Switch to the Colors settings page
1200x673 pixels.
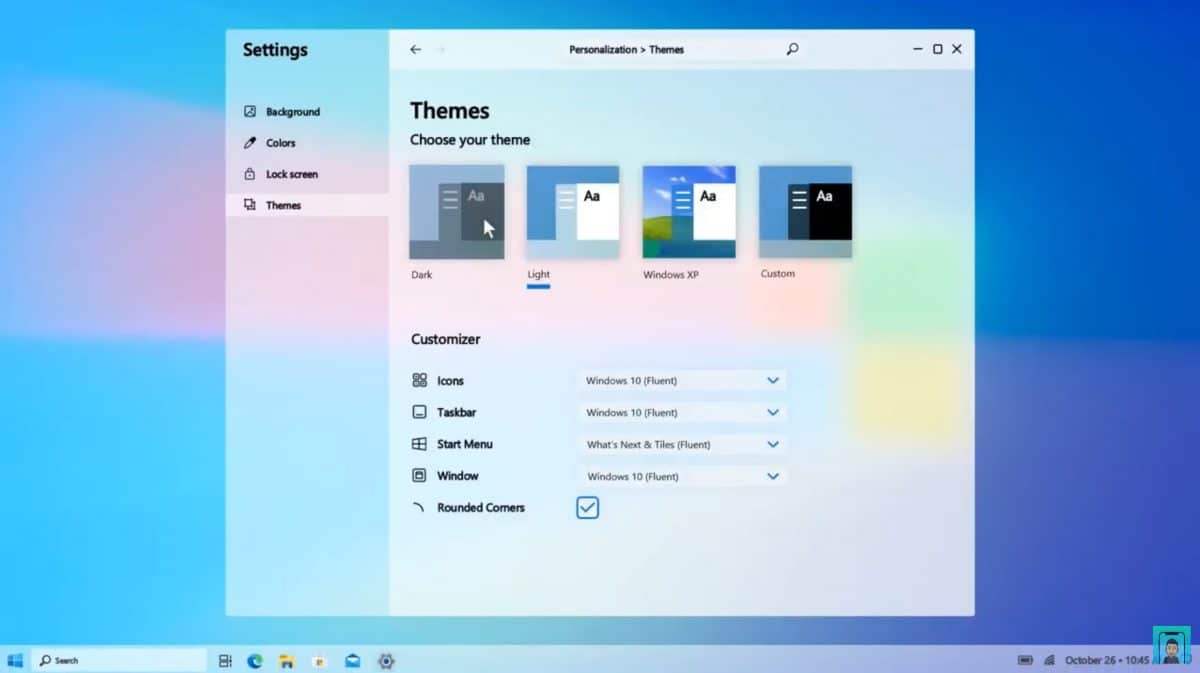282,142
